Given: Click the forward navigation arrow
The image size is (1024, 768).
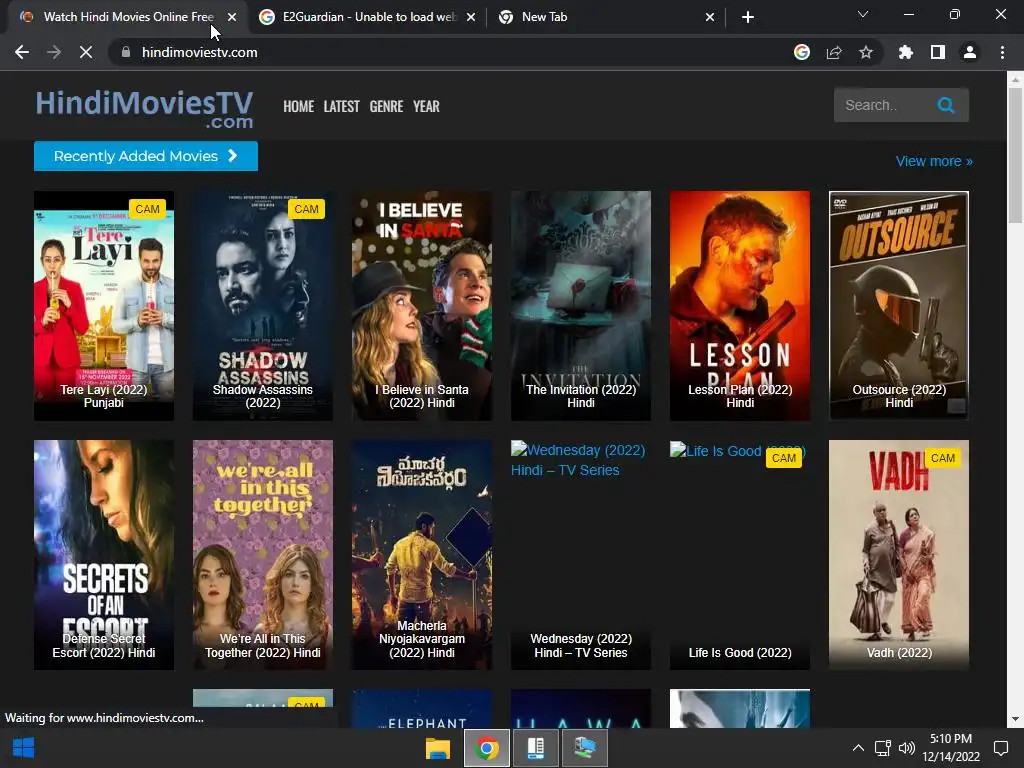Looking at the screenshot, I should [54, 52].
